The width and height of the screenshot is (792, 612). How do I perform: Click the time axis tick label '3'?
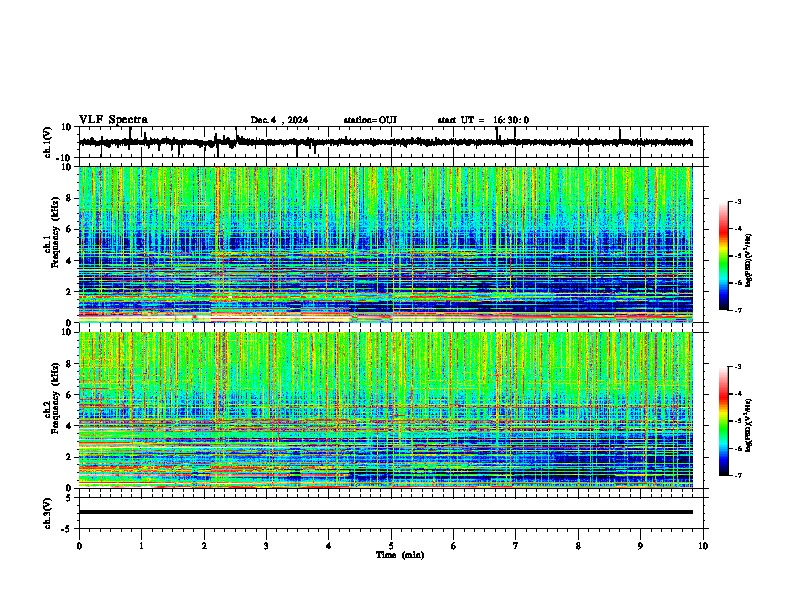click(x=266, y=546)
